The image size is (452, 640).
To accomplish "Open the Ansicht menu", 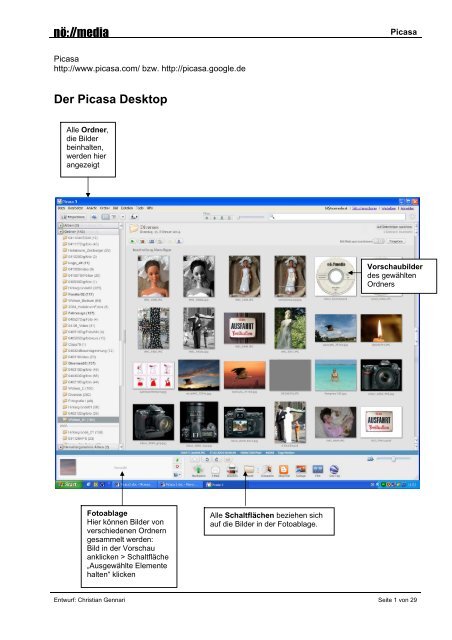I will point(91,208).
